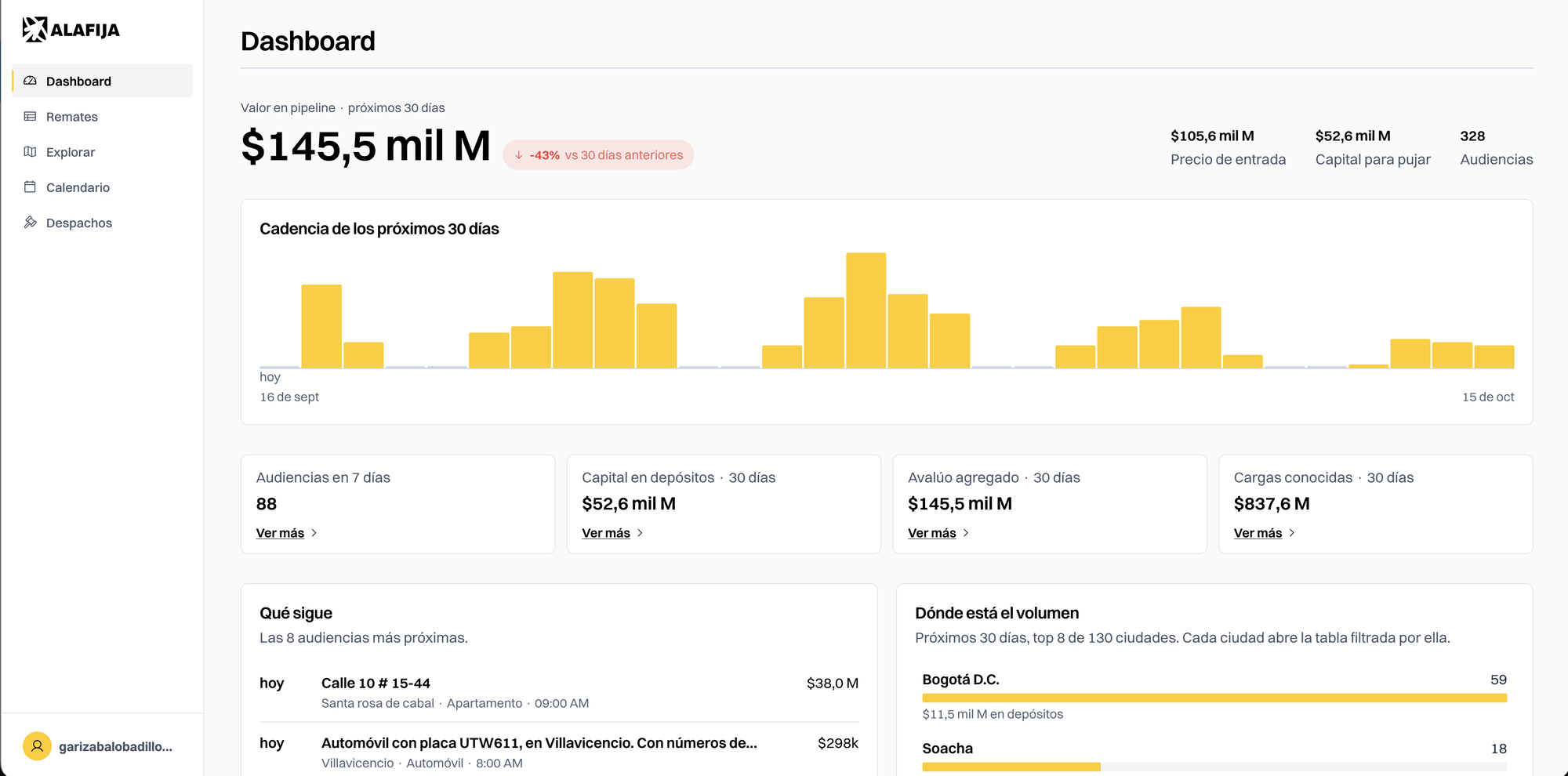Open the Explorar page

pyautogui.click(x=102, y=151)
